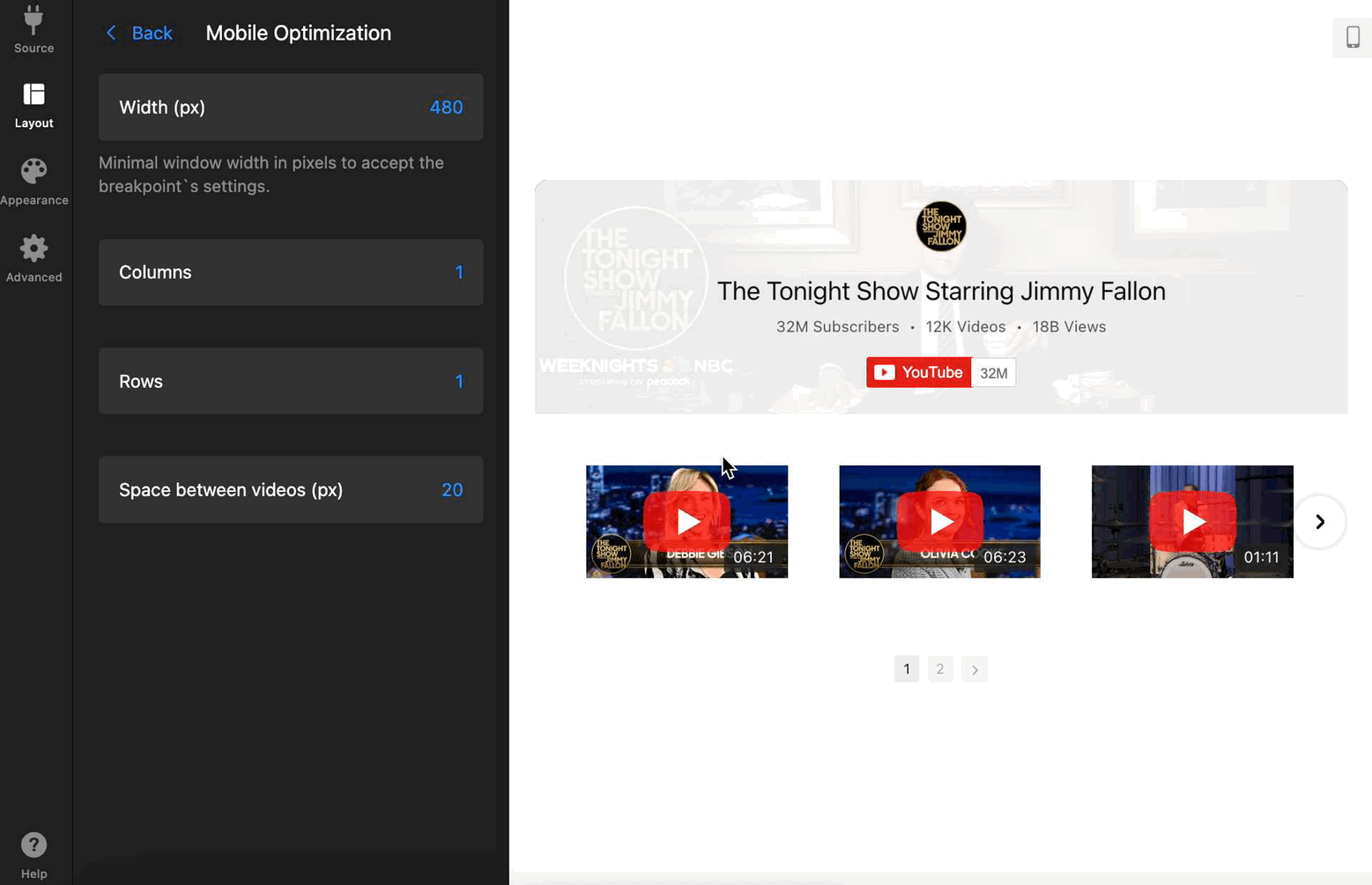The height and width of the screenshot is (885, 1372).
Task: Edit the Width (px) value 480
Action: pyautogui.click(x=446, y=108)
